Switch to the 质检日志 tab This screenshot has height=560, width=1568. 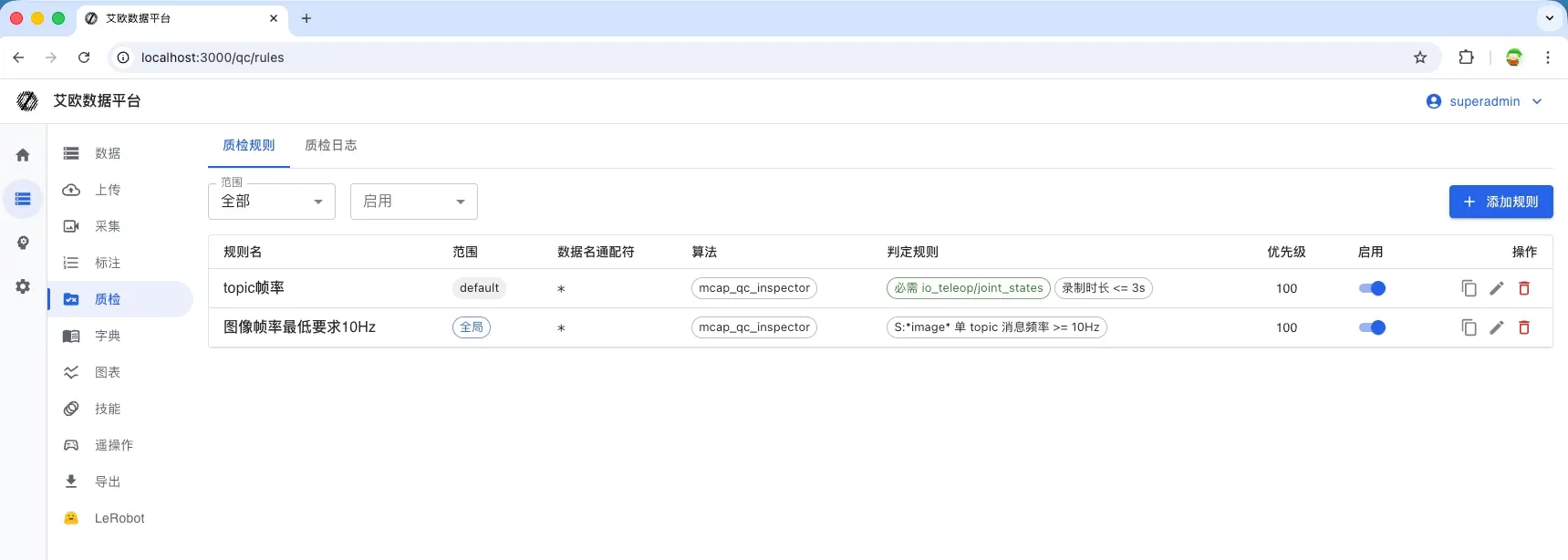[x=330, y=145]
